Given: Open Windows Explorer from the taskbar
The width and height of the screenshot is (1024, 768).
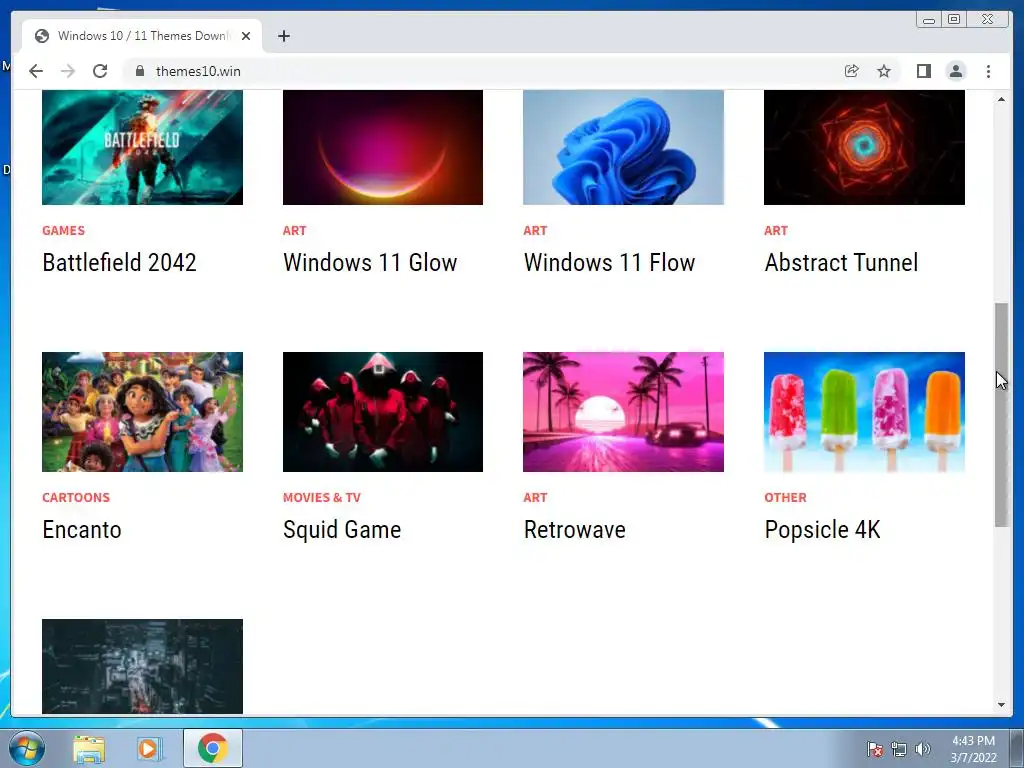Looking at the screenshot, I should pos(89,749).
